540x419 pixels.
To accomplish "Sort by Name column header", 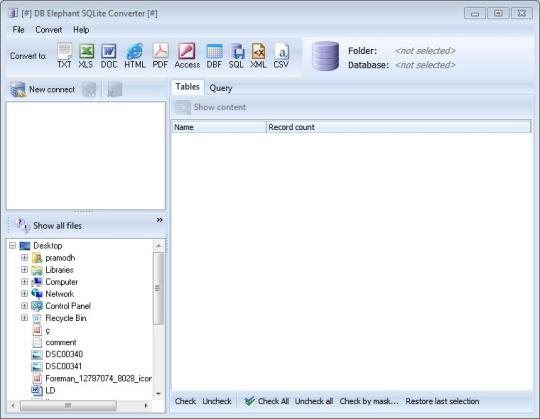I will [219, 127].
